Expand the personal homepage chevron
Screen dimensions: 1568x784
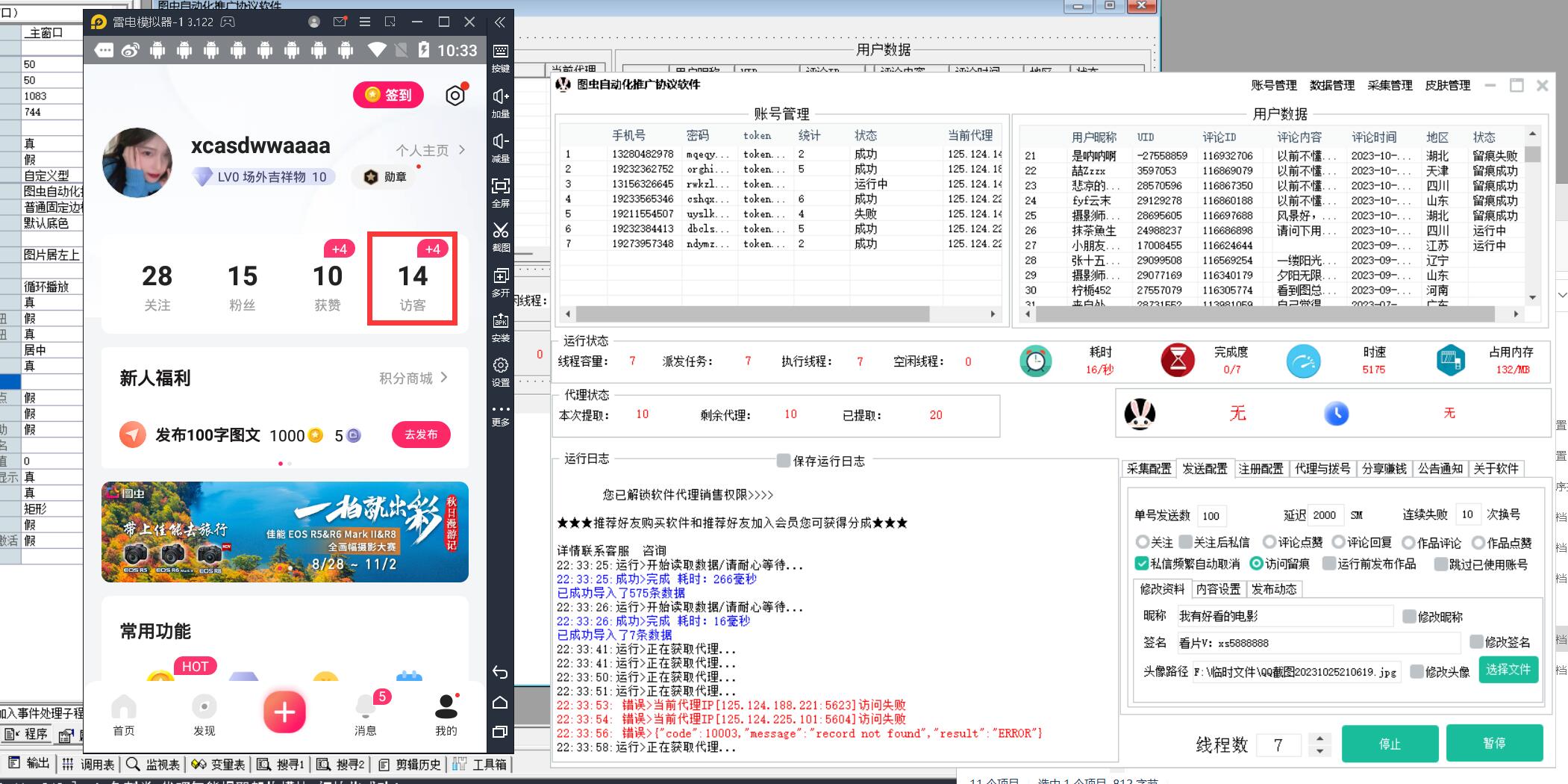point(462,150)
